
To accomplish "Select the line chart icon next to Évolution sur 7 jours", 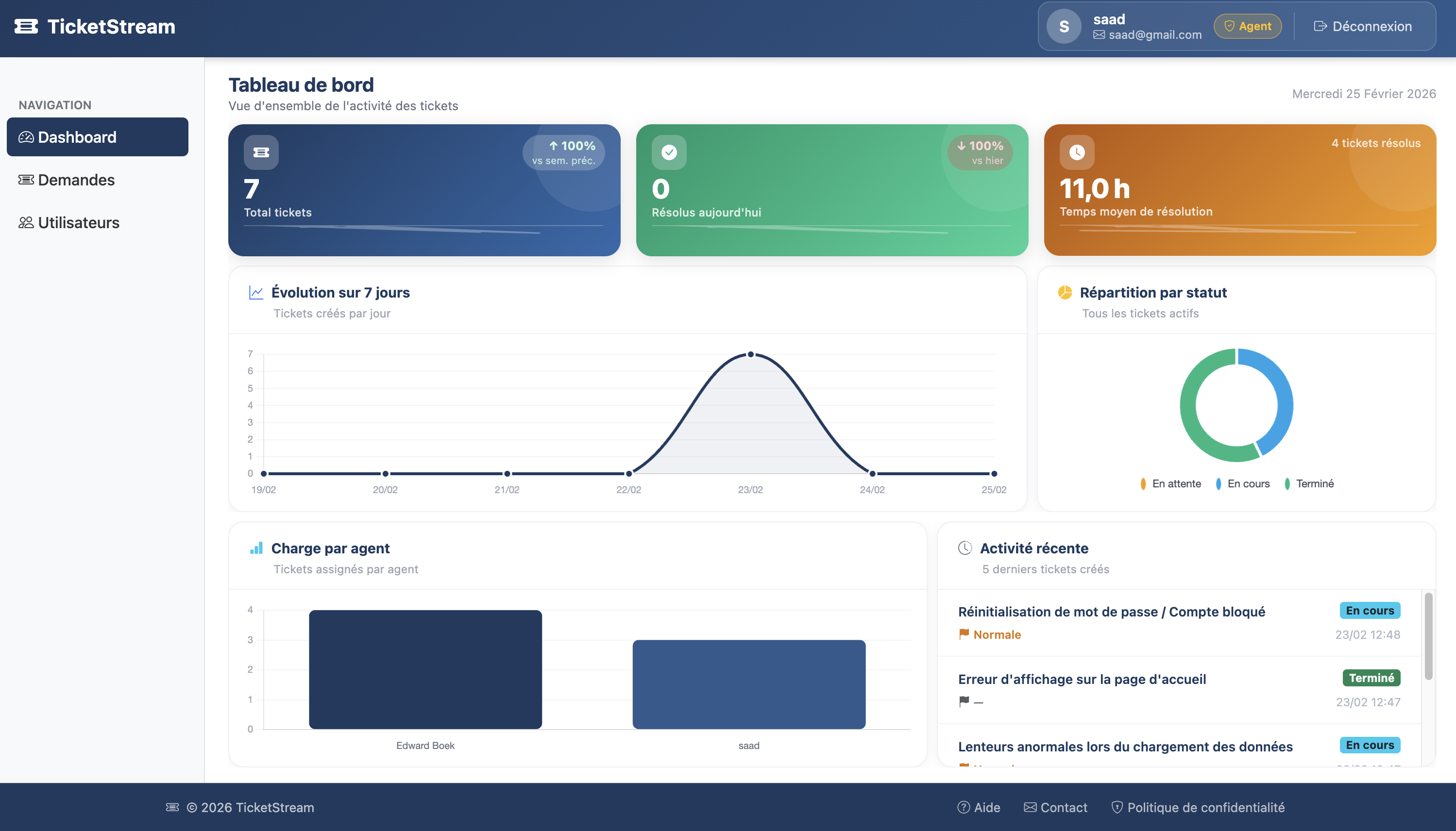I will tap(256, 292).
